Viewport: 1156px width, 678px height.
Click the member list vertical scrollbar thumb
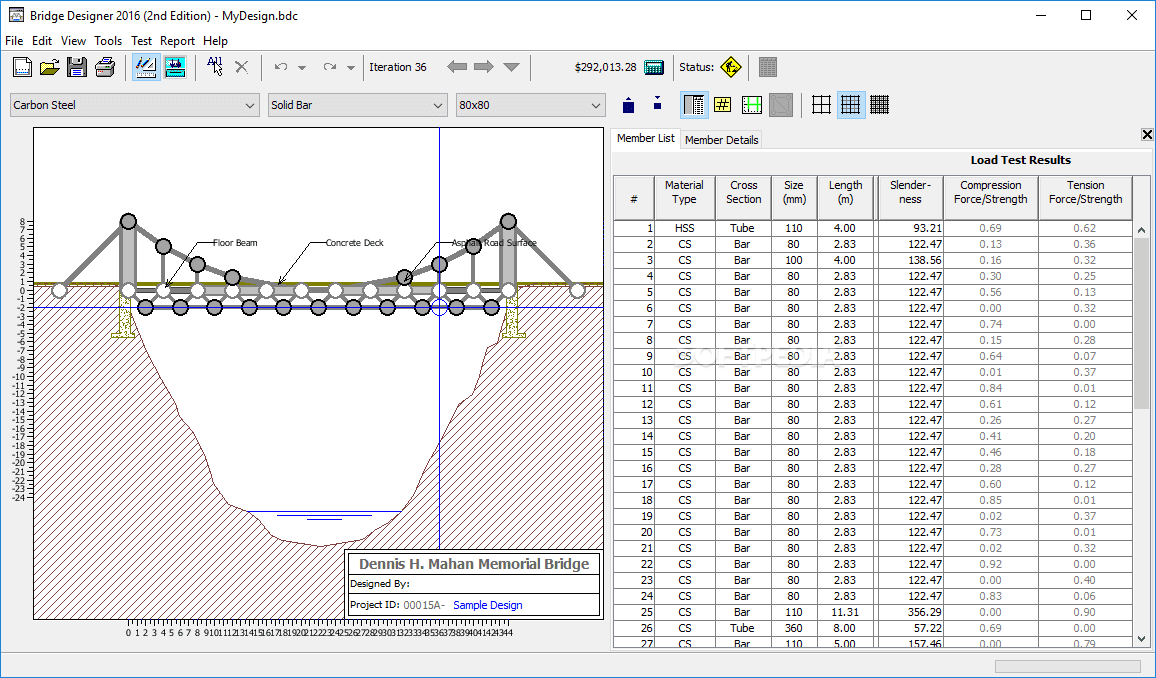click(1141, 323)
